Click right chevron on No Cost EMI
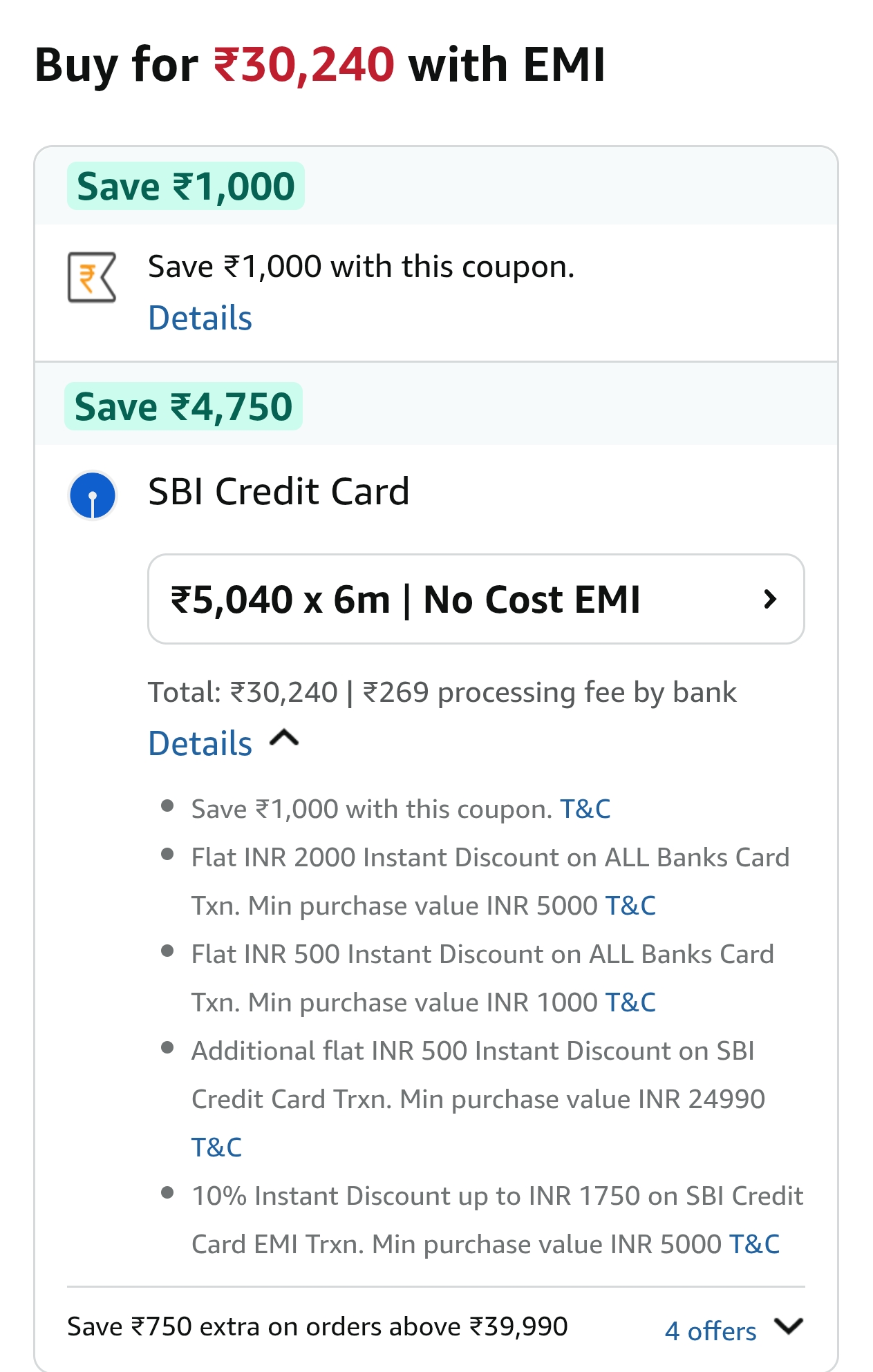This screenshot has width=873, height=1372. tap(770, 599)
